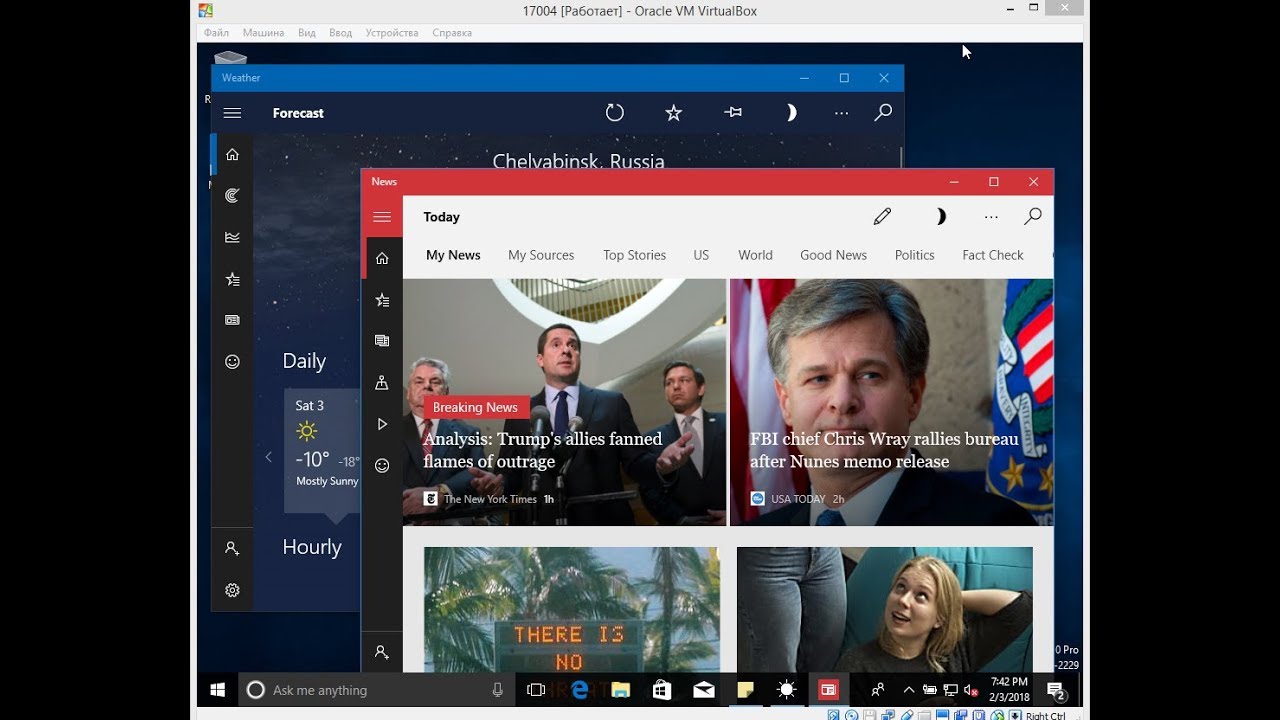Open VirtualBox Ввод menu
The image size is (1280, 720).
[340, 33]
